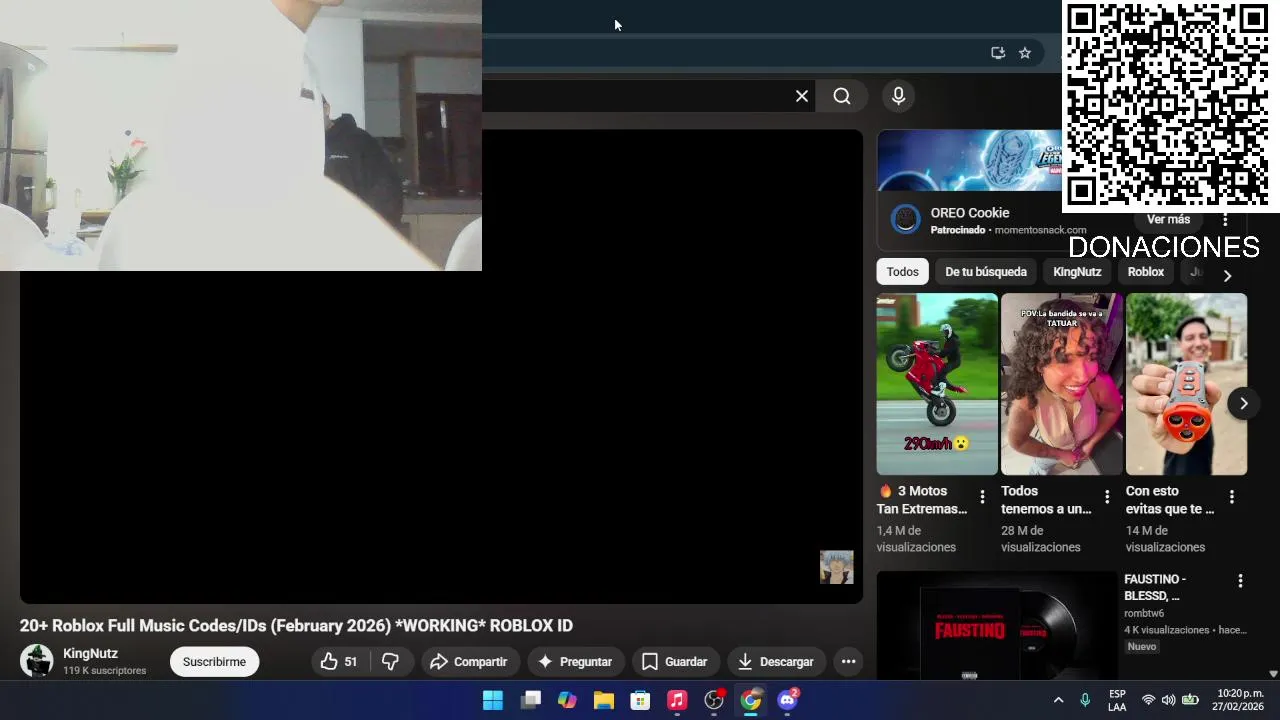Image resolution: width=1280 pixels, height=720 pixels.
Task: Open the rombtw6 channel link
Action: [1144, 613]
